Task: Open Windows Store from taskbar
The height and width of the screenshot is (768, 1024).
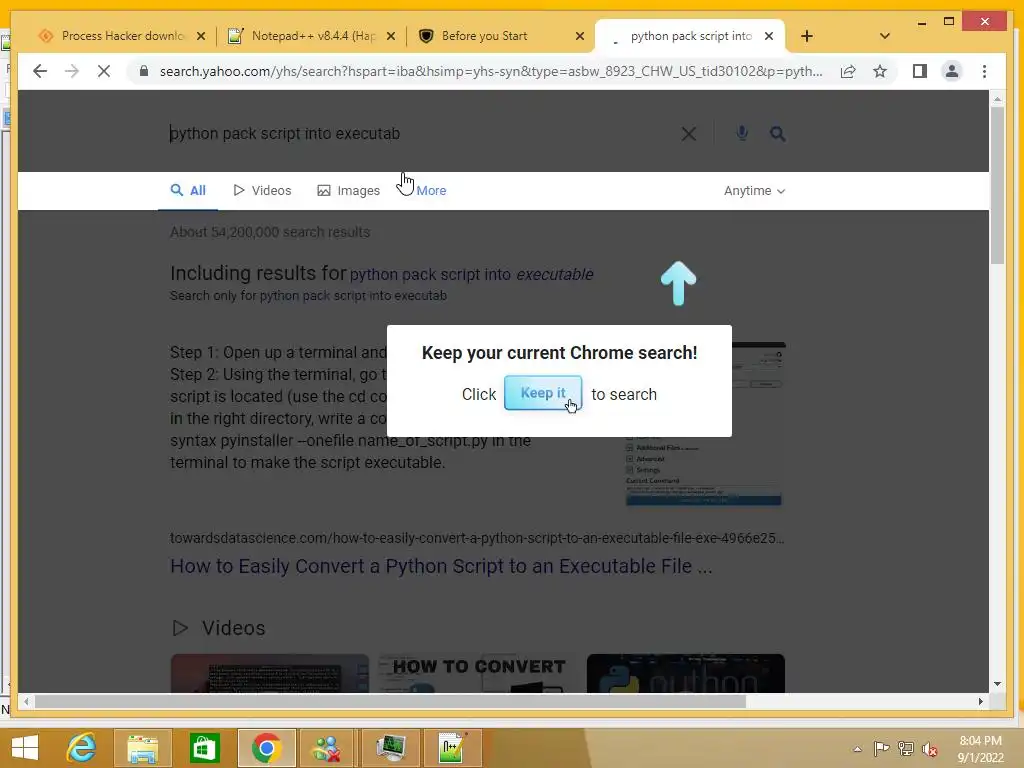Action: click(x=204, y=748)
